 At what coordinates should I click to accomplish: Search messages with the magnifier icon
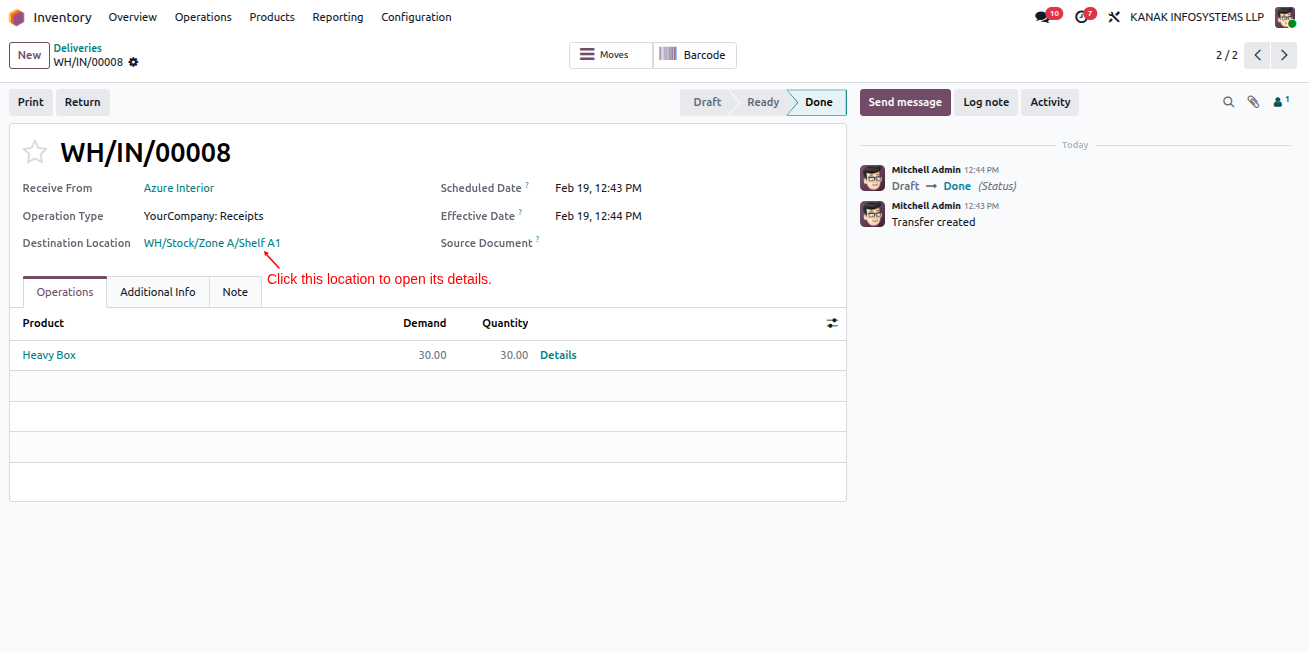[x=1229, y=102]
